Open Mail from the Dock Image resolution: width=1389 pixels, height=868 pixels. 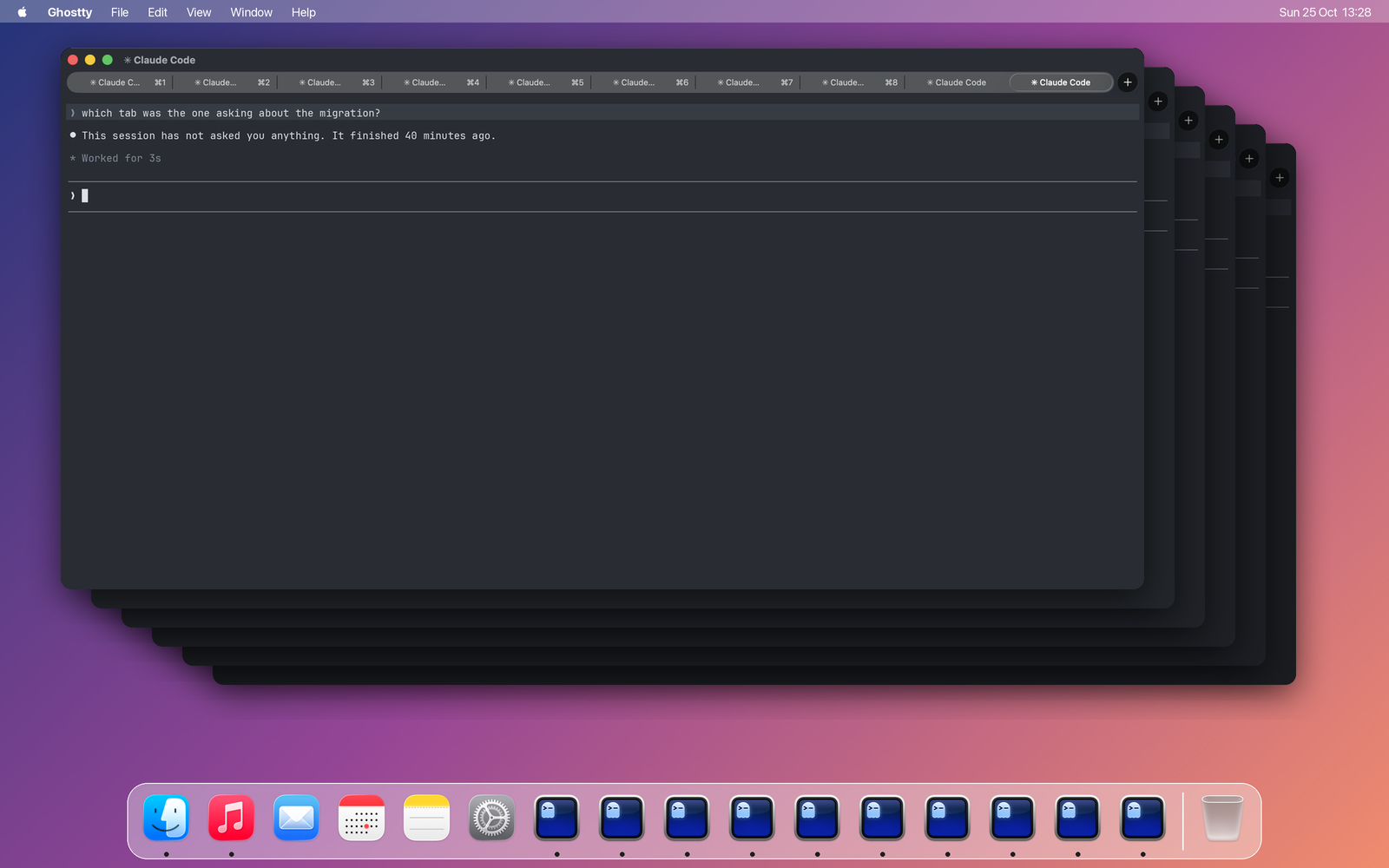click(296, 818)
